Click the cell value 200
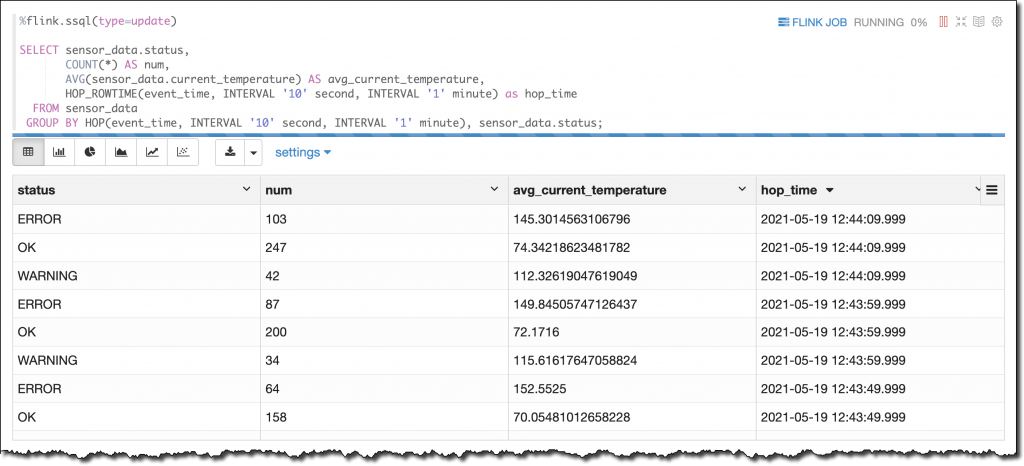Image resolution: width=1024 pixels, height=466 pixels. coord(276,332)
